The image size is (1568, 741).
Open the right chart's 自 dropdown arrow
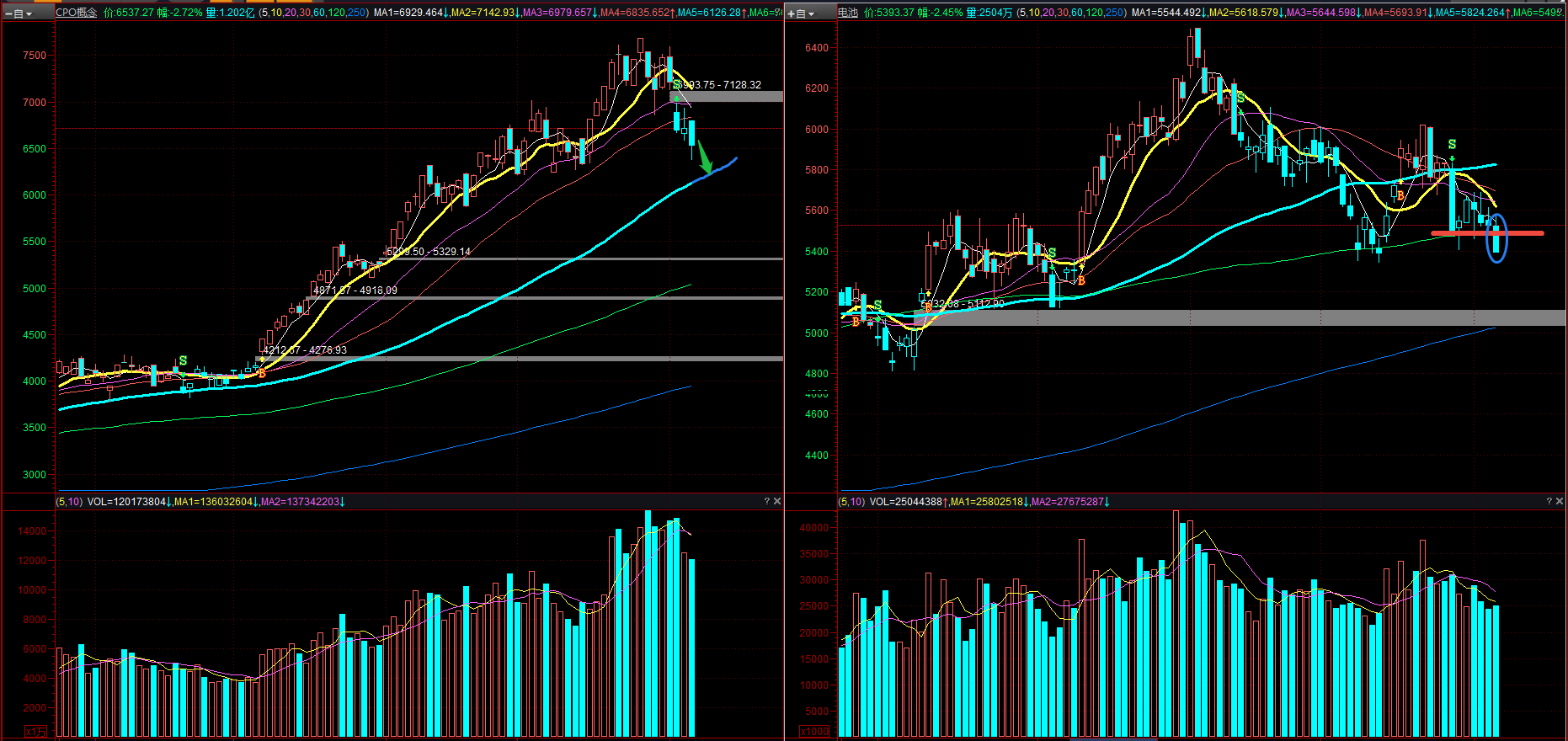(x=812, y=13)
